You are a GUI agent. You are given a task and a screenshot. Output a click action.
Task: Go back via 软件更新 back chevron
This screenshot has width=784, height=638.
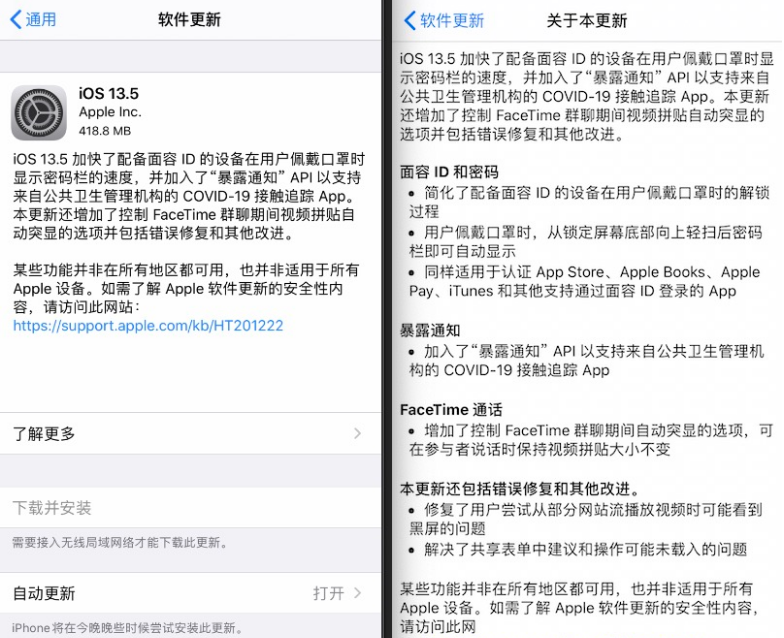point(410,20)
